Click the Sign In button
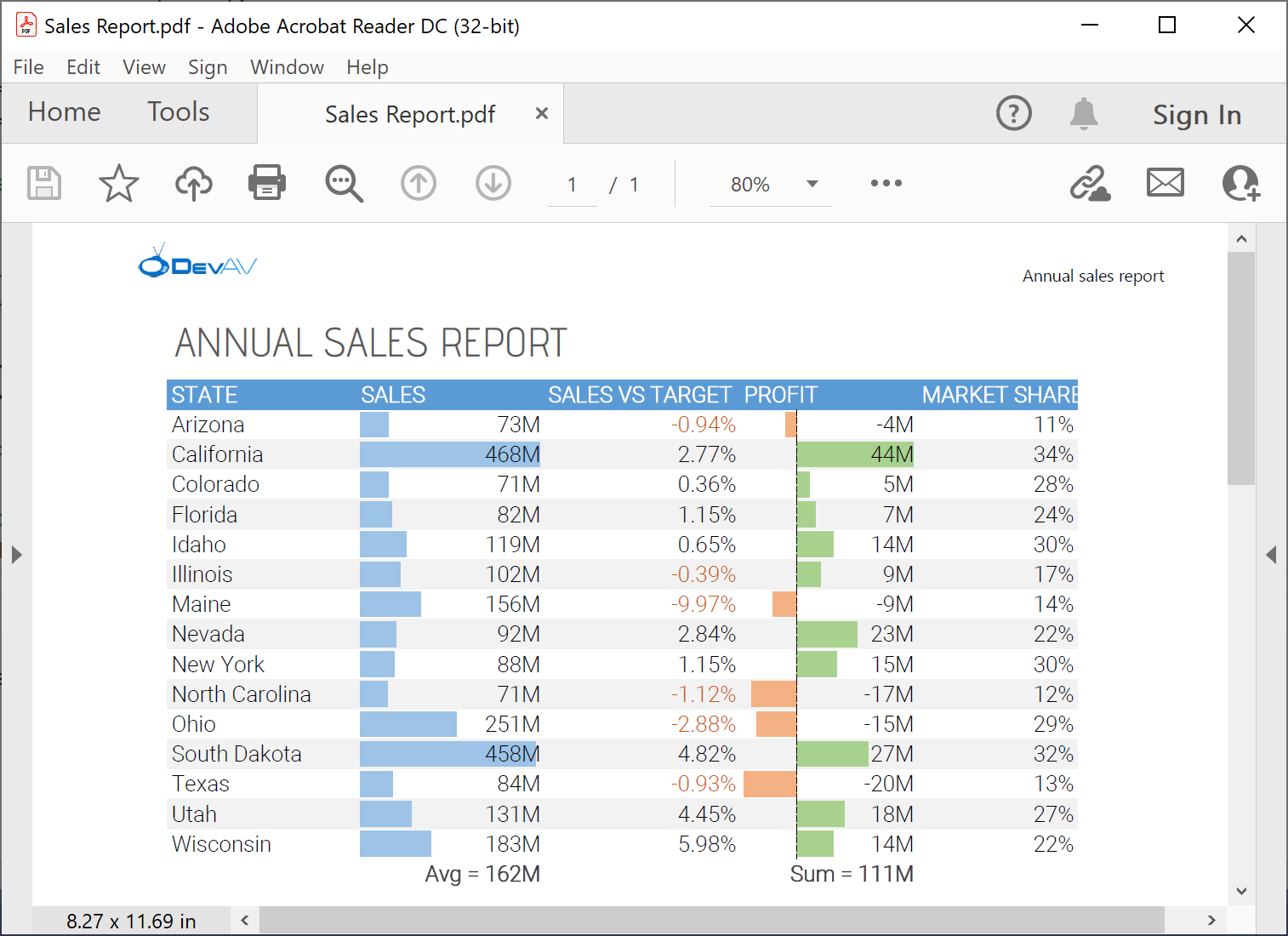1288x936 pixels. pos(1196,115)
